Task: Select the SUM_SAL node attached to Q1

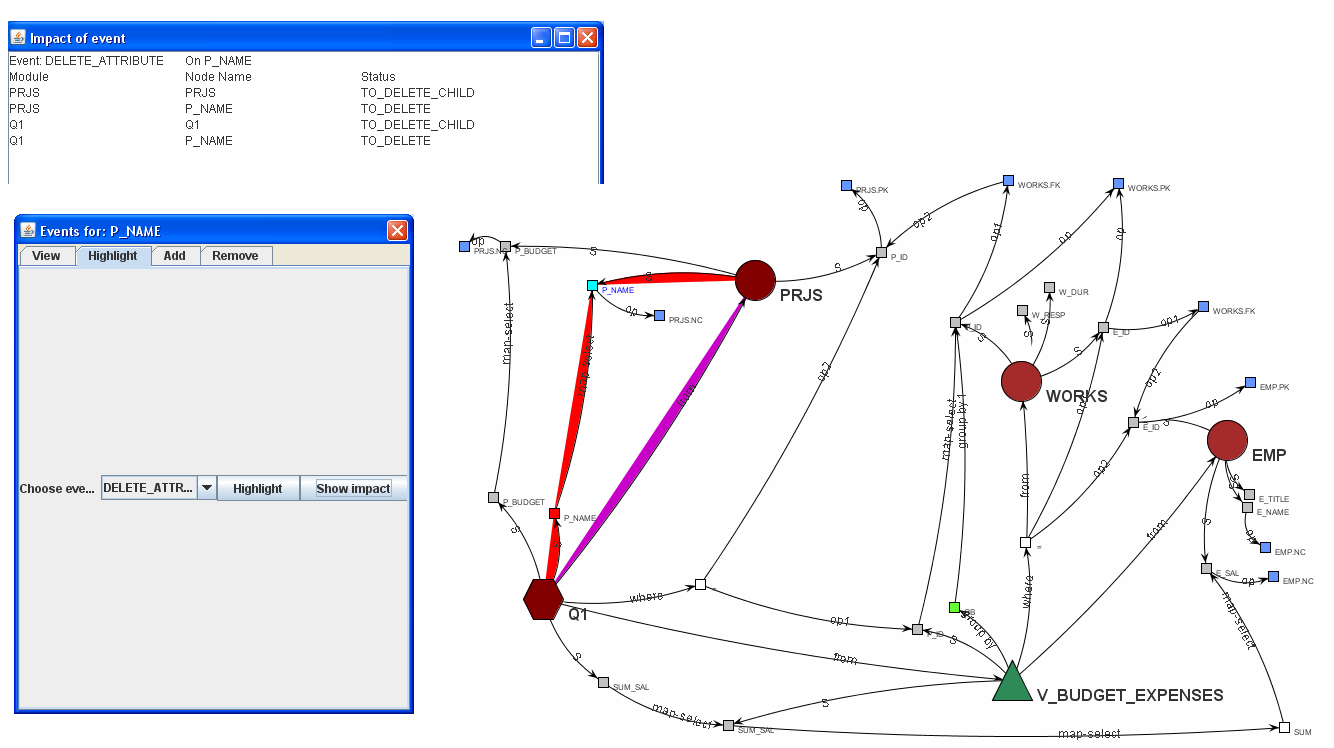Action: click(603, 683)
